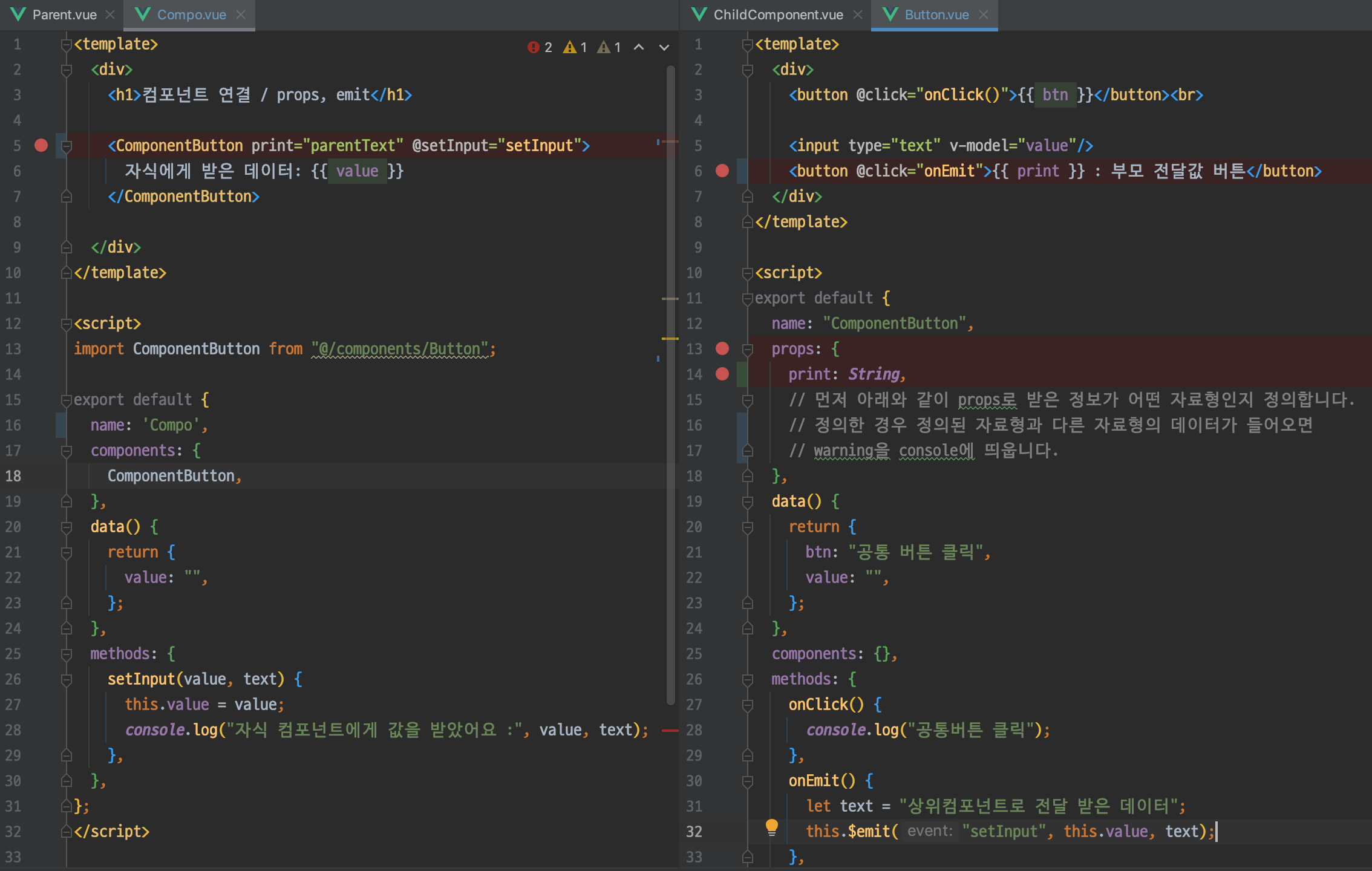
Task: Disable breakpoint on print: String line
Action: 722,374
